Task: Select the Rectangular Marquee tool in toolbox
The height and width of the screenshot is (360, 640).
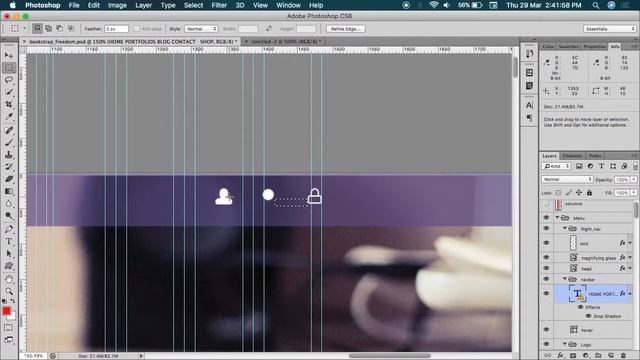Action: (9, 68)
